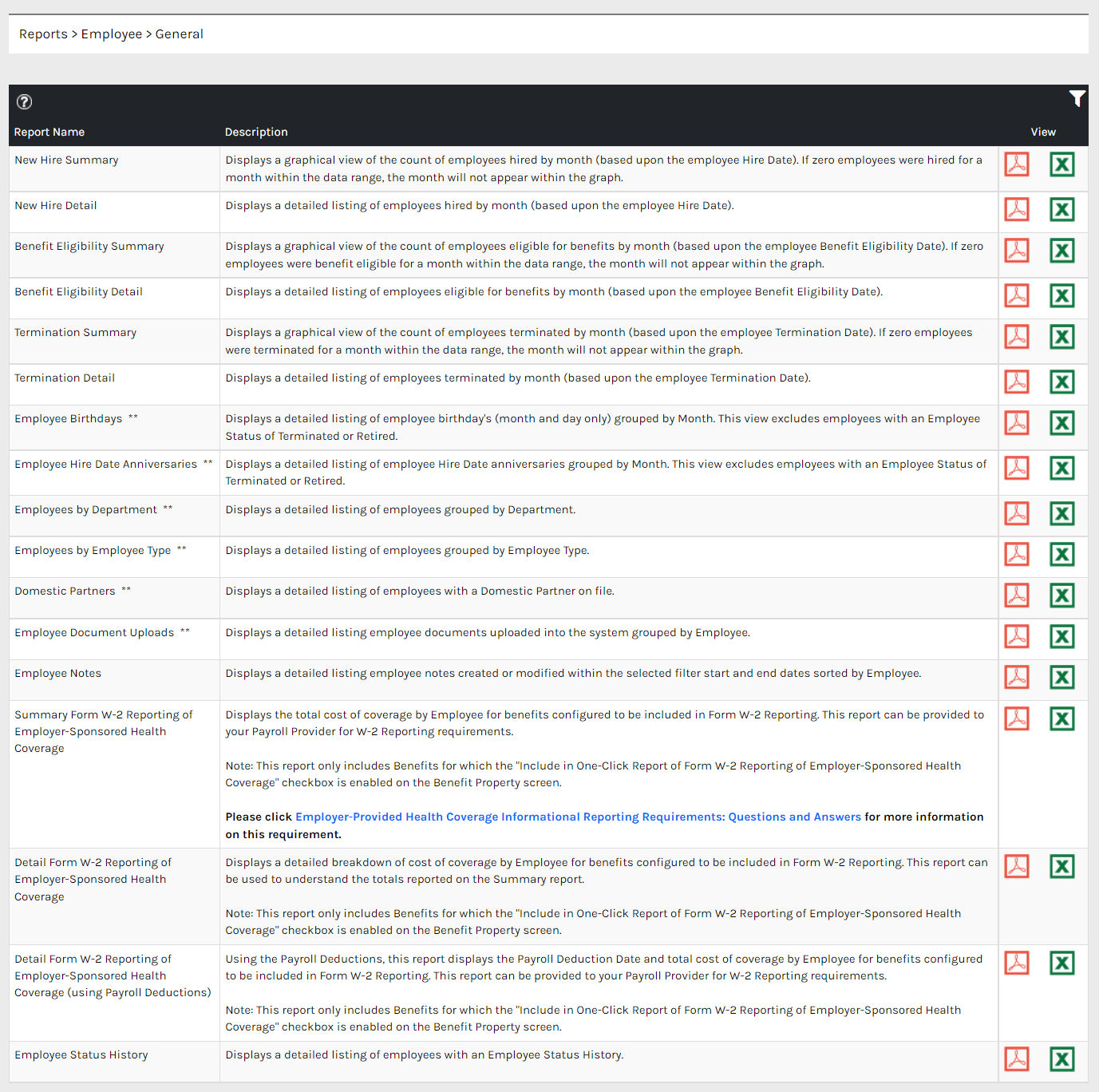Open Employee Birthdays PDF report
Image resolution: width=1099 pixels, height=1092 pixels.
coord(1016,423)
